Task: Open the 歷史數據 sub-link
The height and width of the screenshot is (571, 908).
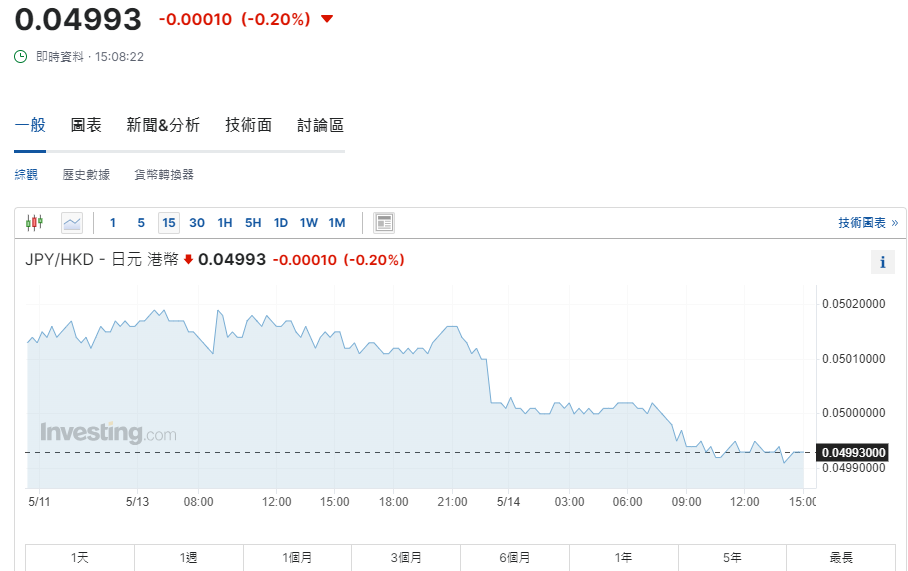Action: [x=86, y=175]
